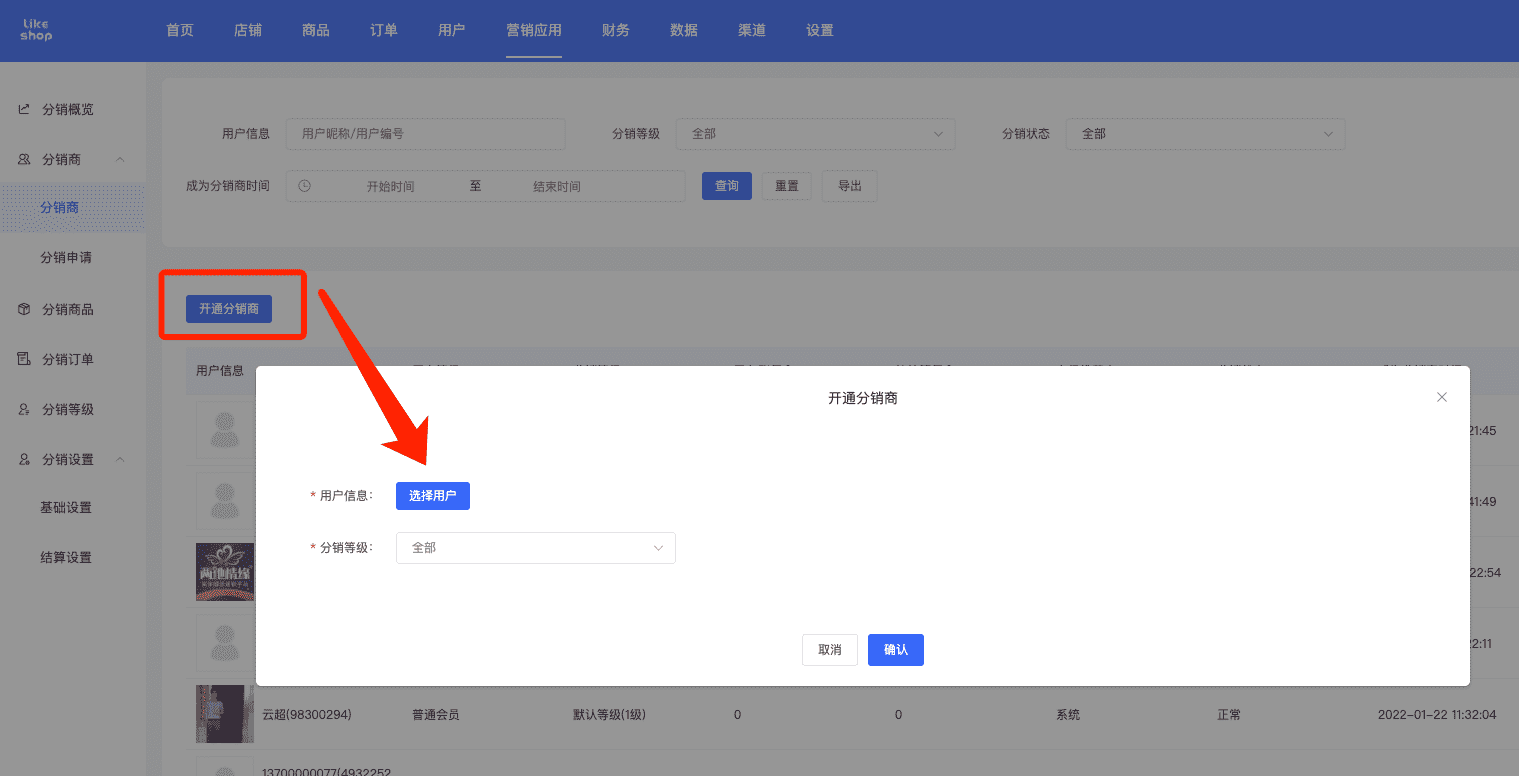
Task: Open the dialog's 分销等级 dropdown
Action: point(536,548)
